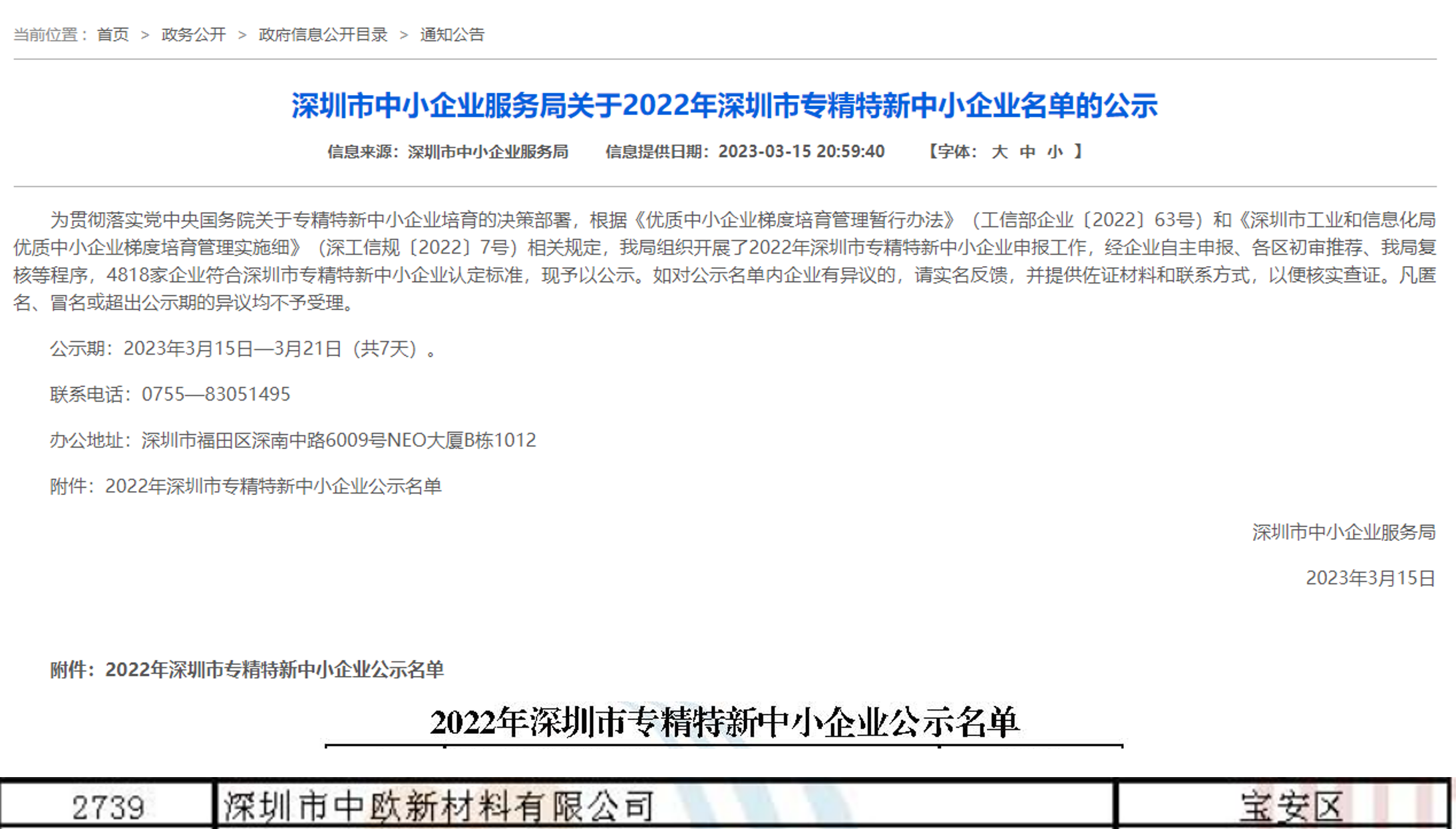Click the 办公地址 office address line
Image resolution: width=1456 pixels, height=829 pixels.
pyautogui.click(x=293, y=440)
